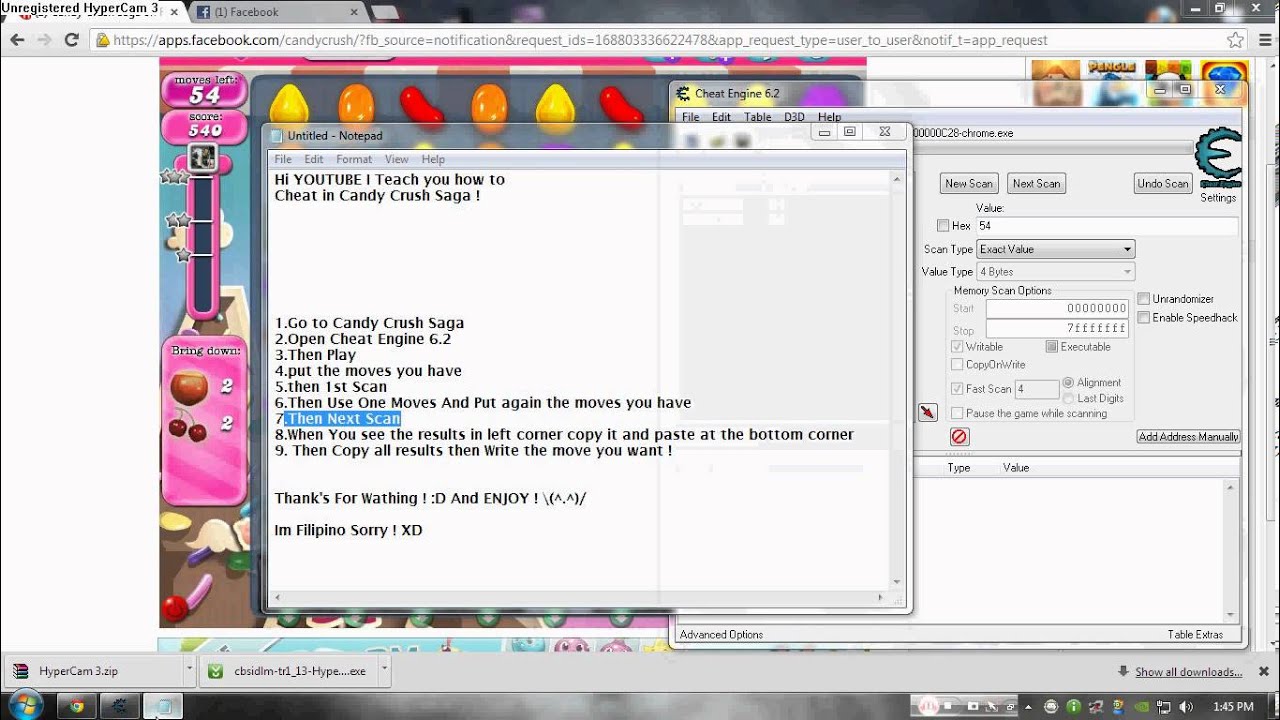Click the Undo Scan button

point(1163,184)
